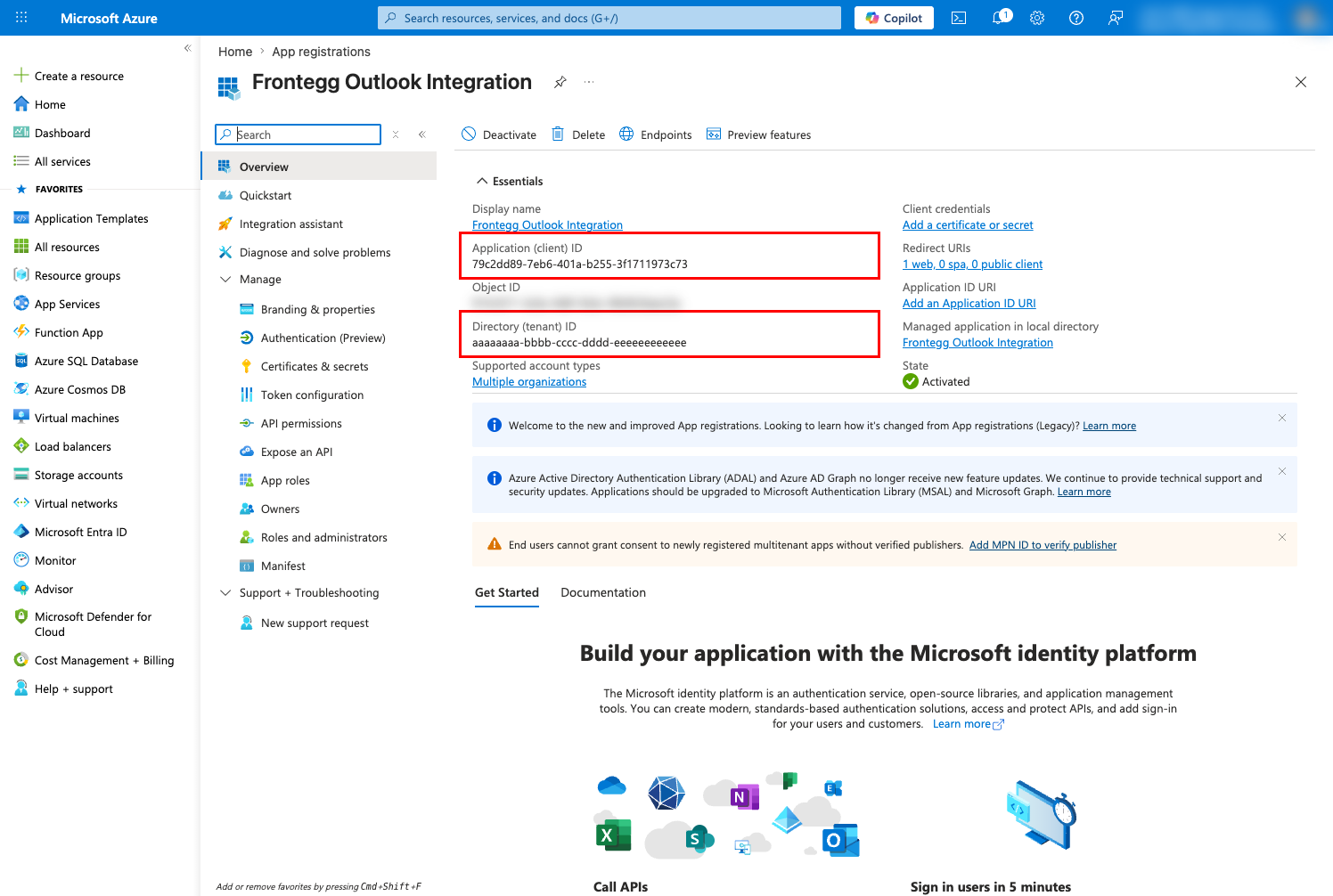The height and width of the screenshot is (896, 1333).
Task: Dismiss the App registrations welcome banner
Action: (x=1282, y=418)
